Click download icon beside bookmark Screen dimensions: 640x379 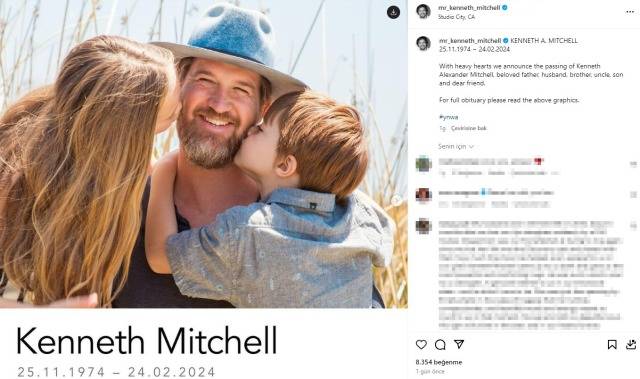pyautogui.click(x=631, y=345)
